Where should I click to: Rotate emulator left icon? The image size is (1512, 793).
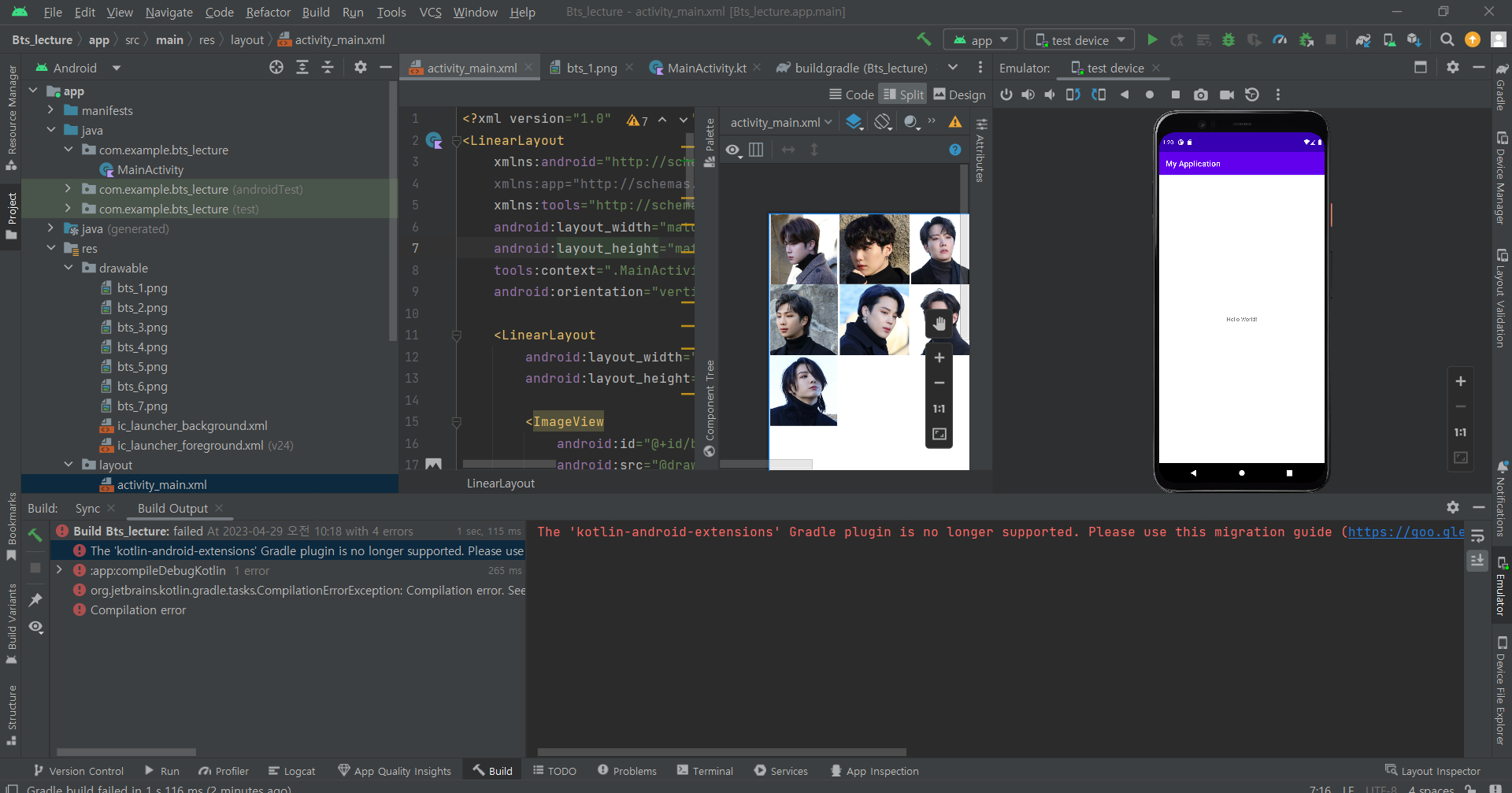tap(1073, 94)
